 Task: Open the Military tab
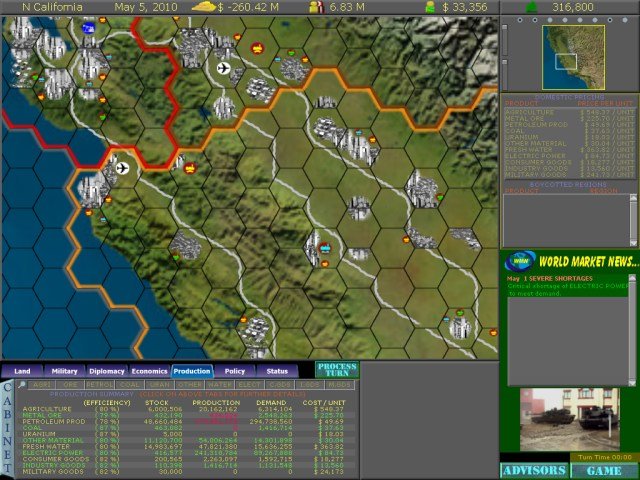tap(65, 371)
